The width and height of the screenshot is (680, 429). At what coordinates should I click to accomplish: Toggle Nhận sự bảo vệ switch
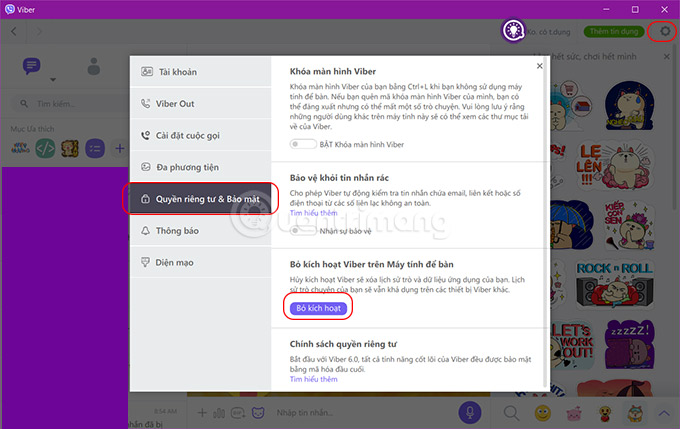pos(303,231)
